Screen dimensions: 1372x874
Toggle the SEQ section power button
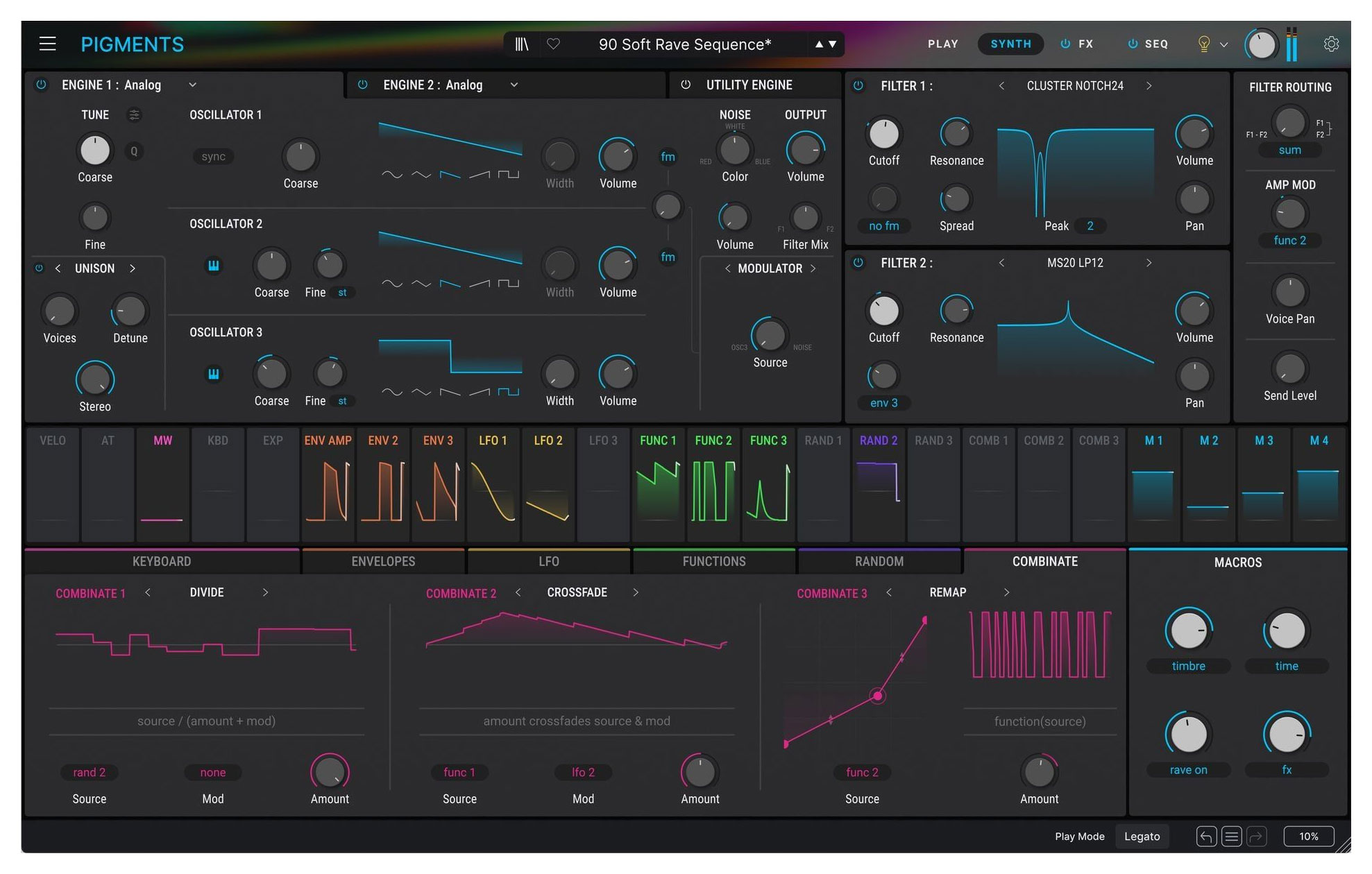[1133, 44]
